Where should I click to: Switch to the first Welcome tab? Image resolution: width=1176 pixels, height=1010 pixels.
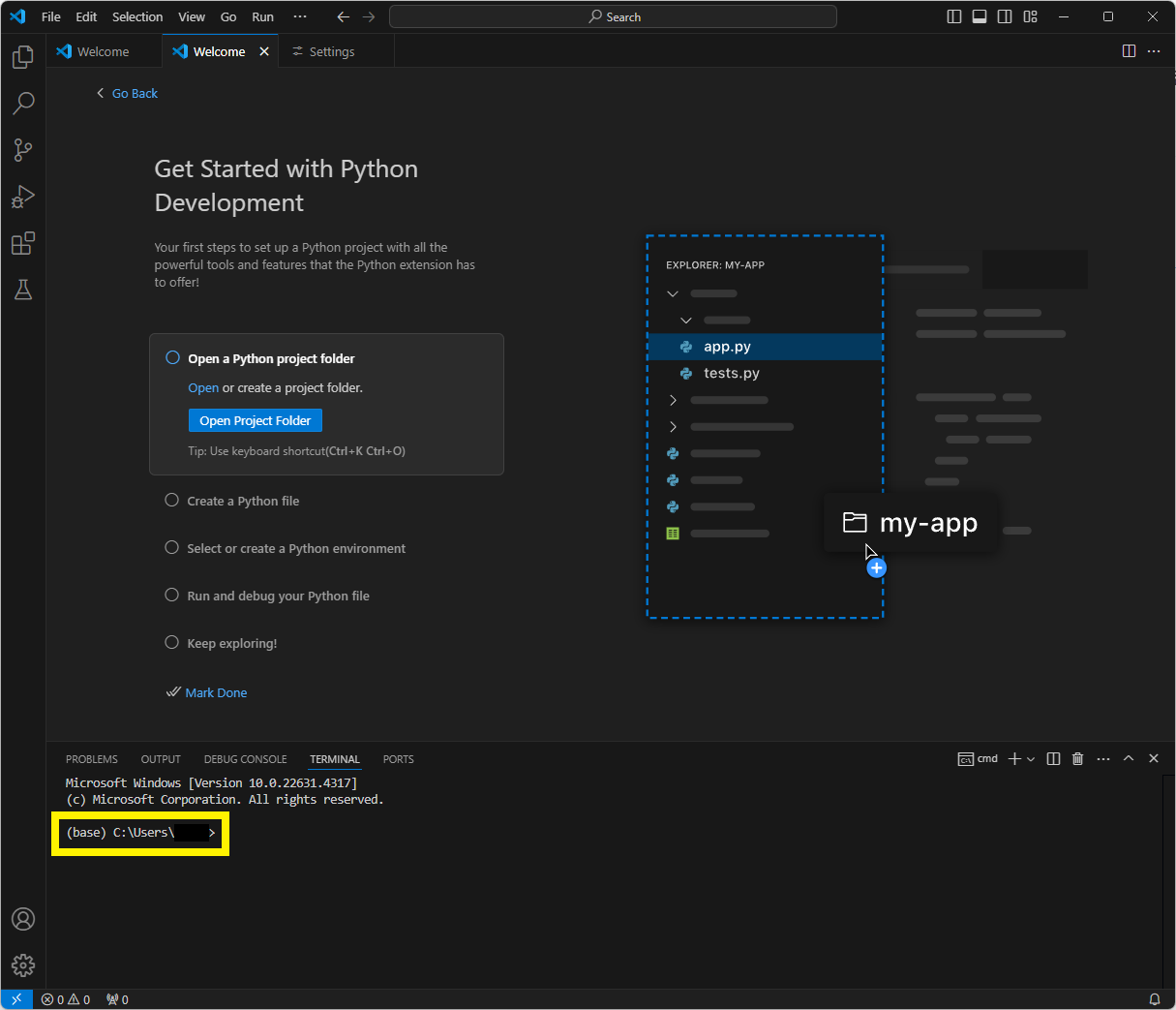tap(104, 51)
